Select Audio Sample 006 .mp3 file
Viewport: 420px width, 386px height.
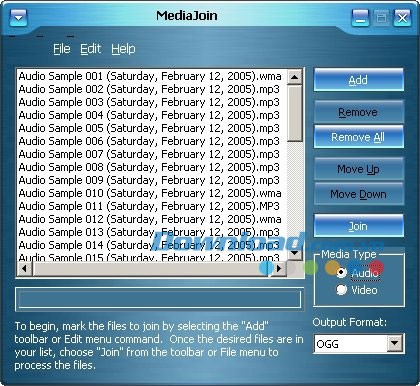tap(149, 141)
